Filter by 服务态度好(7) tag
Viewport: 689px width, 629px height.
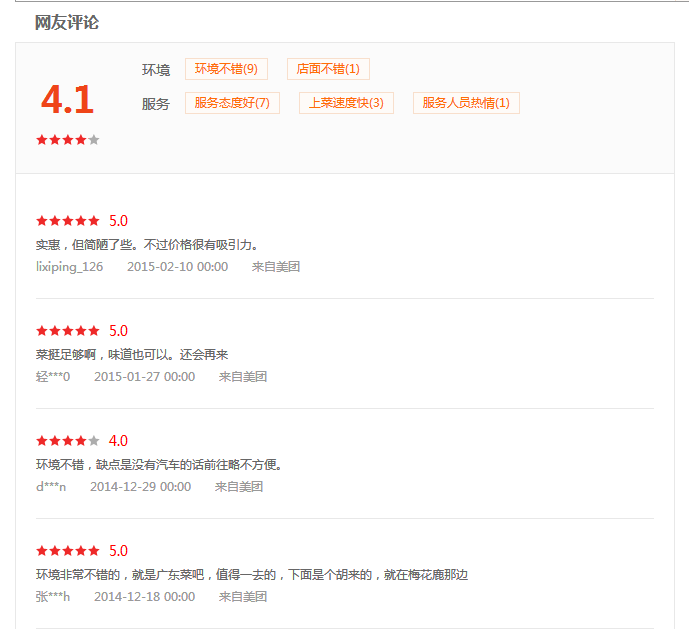coord(232,103)
